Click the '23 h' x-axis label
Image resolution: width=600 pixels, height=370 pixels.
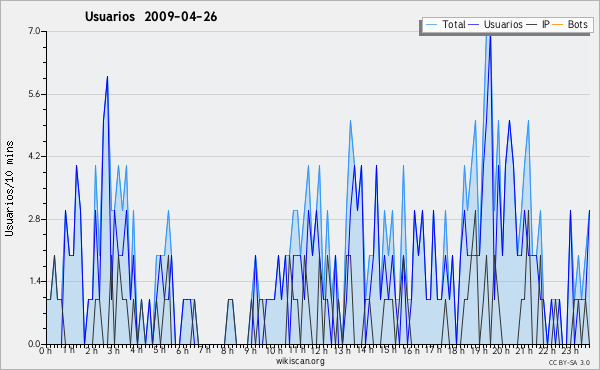click(x=569, y=351)
